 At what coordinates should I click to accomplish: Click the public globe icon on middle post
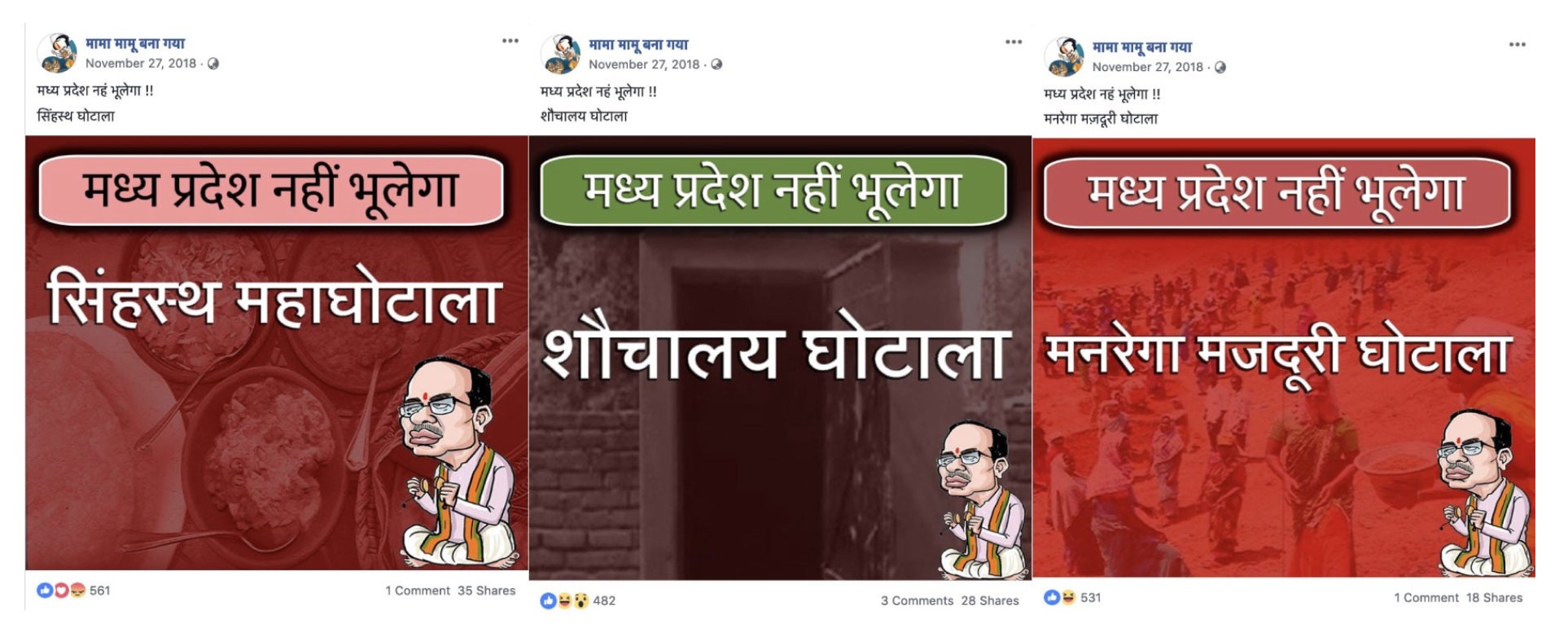click(716, 64)
